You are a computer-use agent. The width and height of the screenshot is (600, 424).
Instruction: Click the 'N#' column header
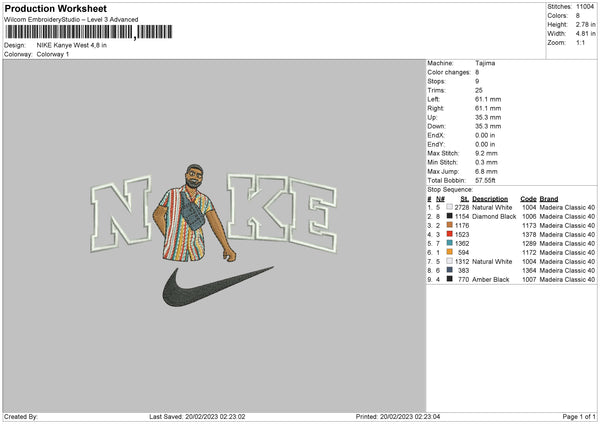click(x=440, y=199)
